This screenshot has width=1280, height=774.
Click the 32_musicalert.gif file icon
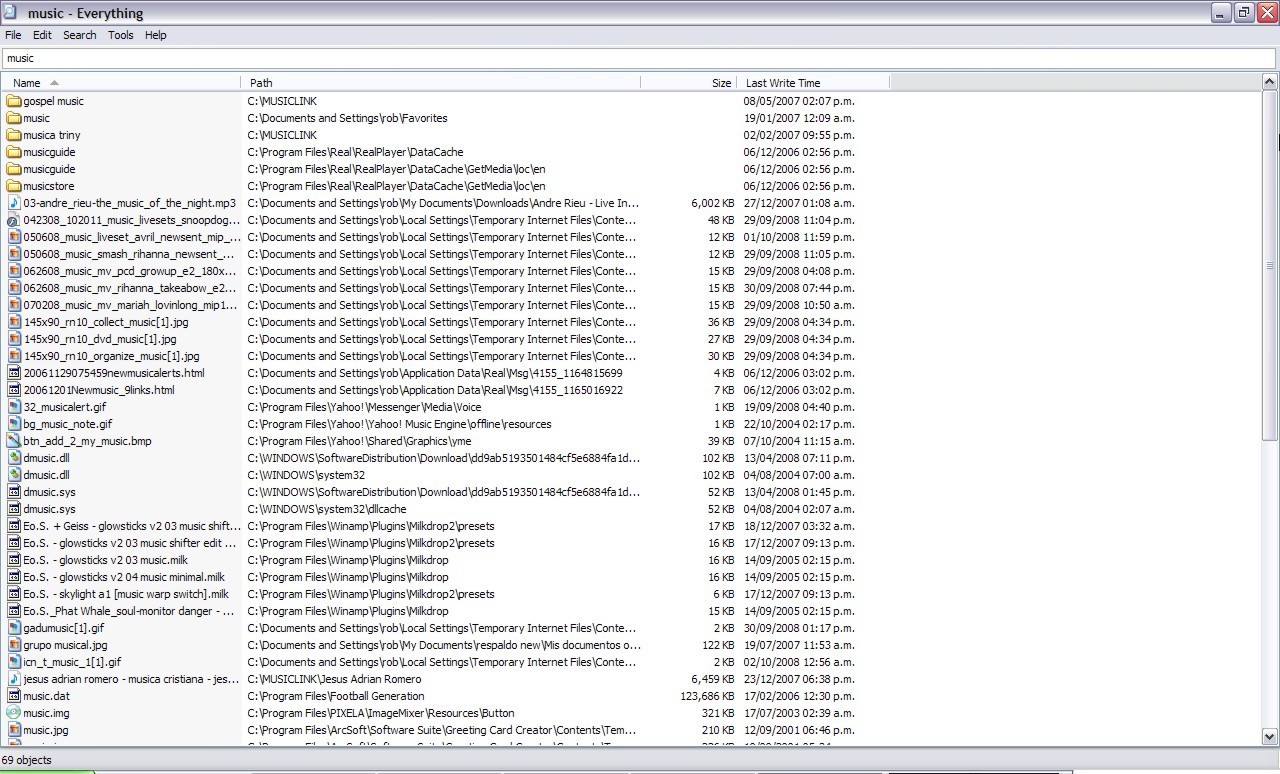pos(14,407)
